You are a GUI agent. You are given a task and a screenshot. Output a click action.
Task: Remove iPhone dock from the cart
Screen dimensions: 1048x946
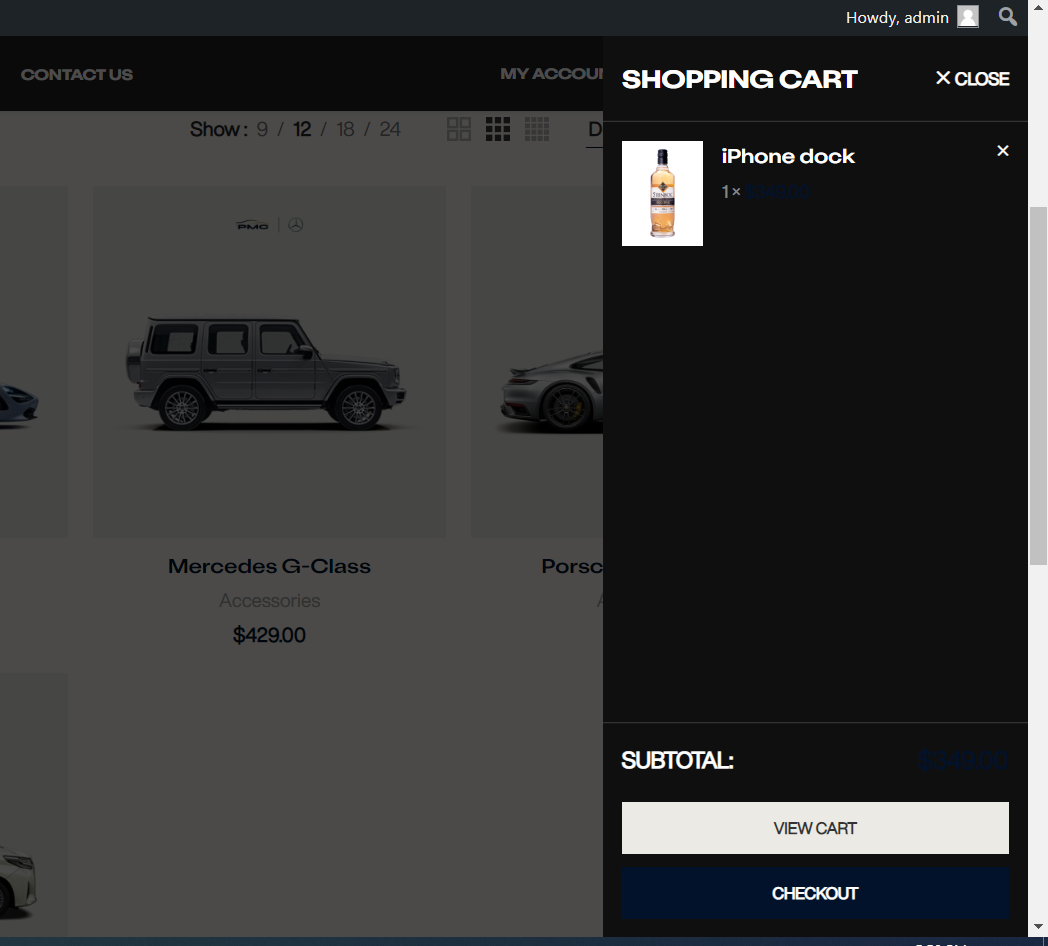click(x=1003, y=151)
